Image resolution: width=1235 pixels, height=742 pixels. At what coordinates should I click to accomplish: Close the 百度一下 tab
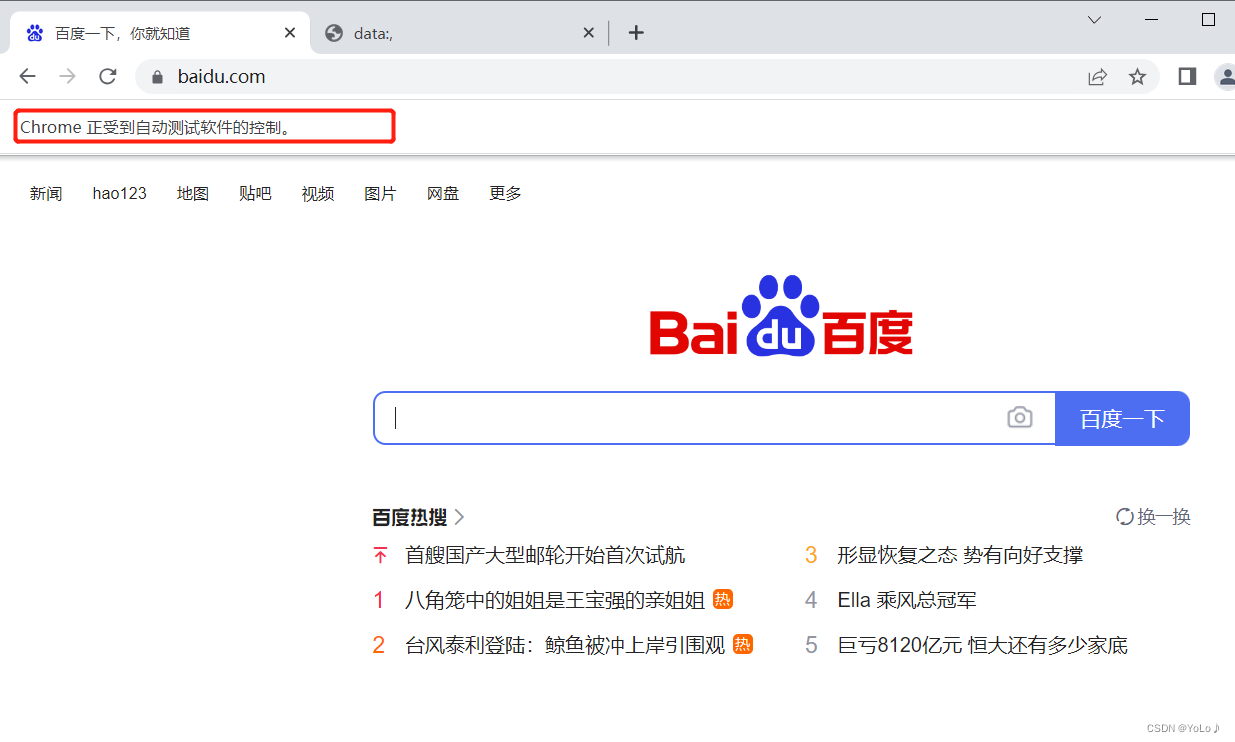click(x=290, y=33)
